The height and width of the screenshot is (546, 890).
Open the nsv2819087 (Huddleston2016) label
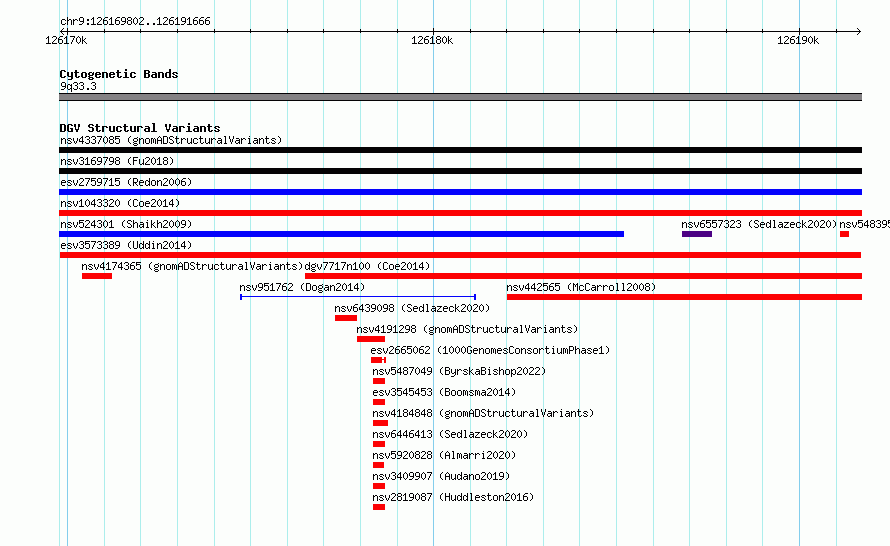coord(453,497)
